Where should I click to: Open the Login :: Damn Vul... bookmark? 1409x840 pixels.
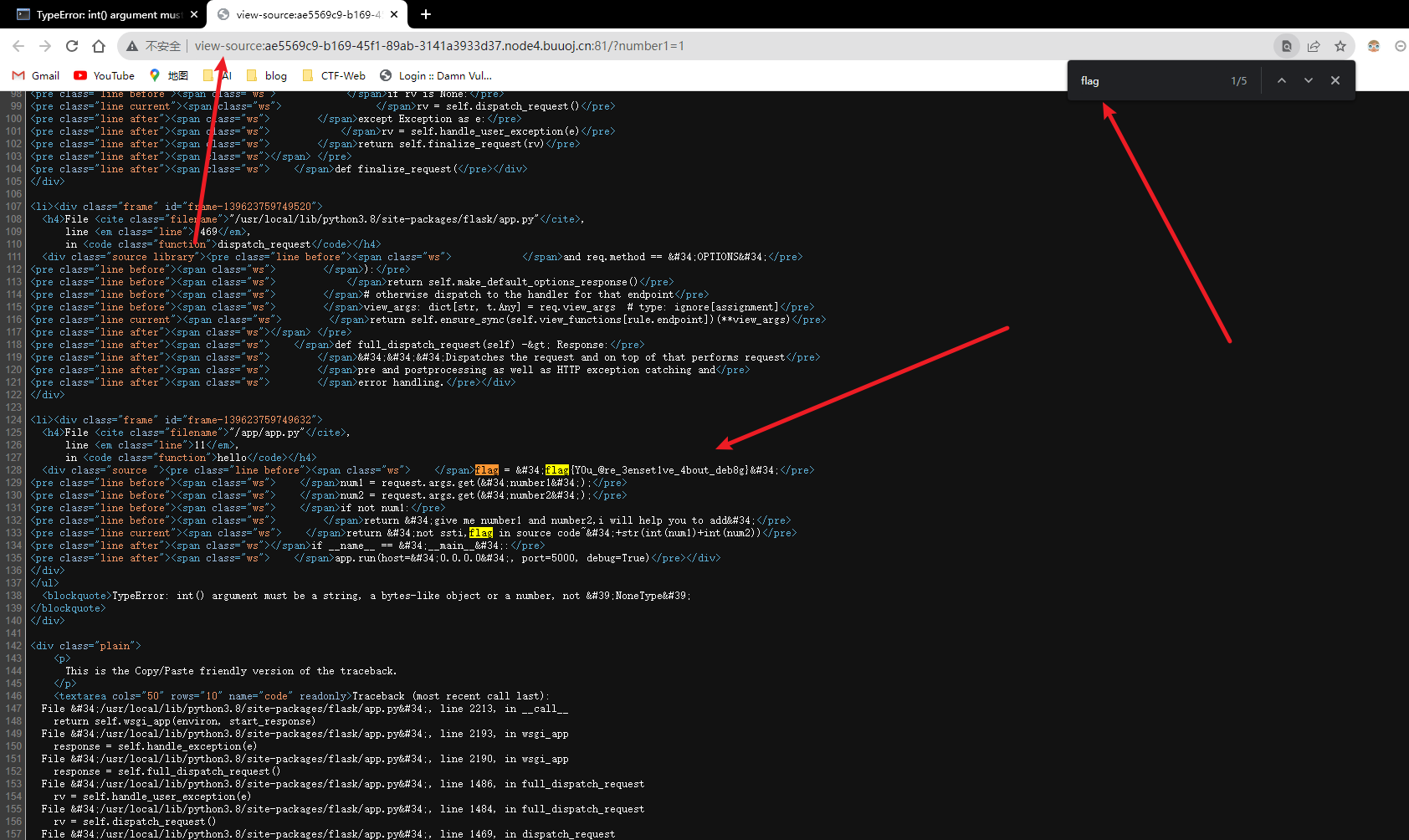pyautogui.click(x=435, y=75)
